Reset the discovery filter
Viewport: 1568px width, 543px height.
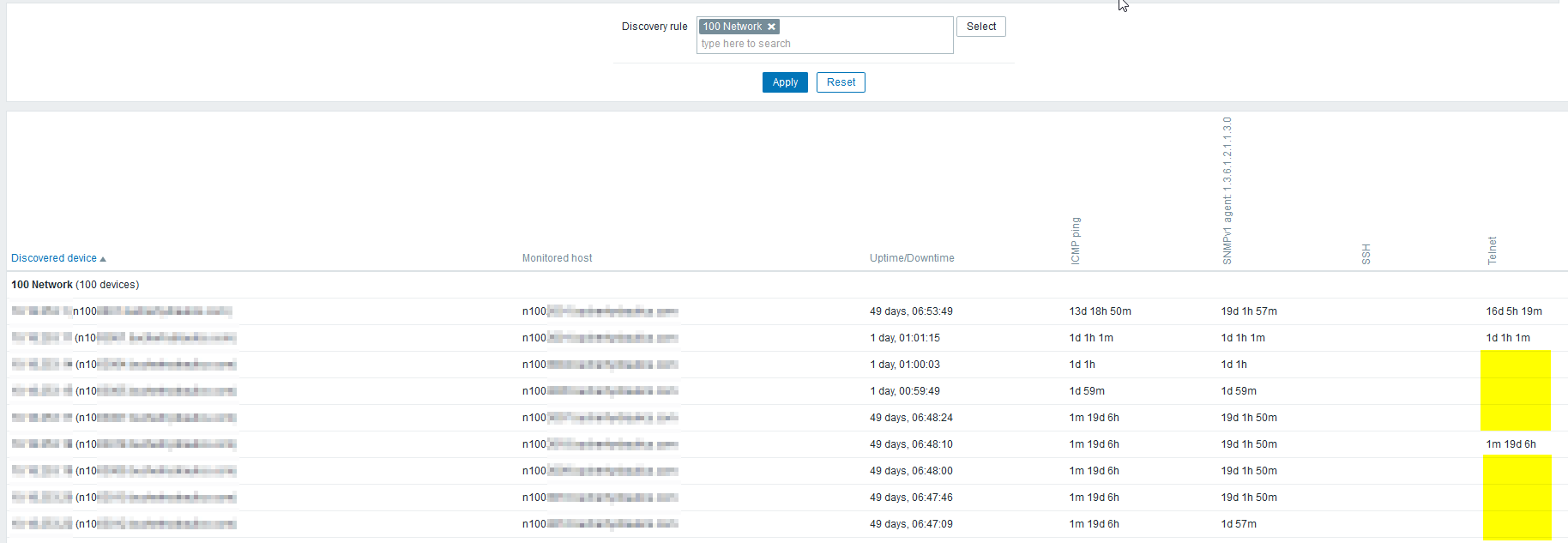(841, 82)
